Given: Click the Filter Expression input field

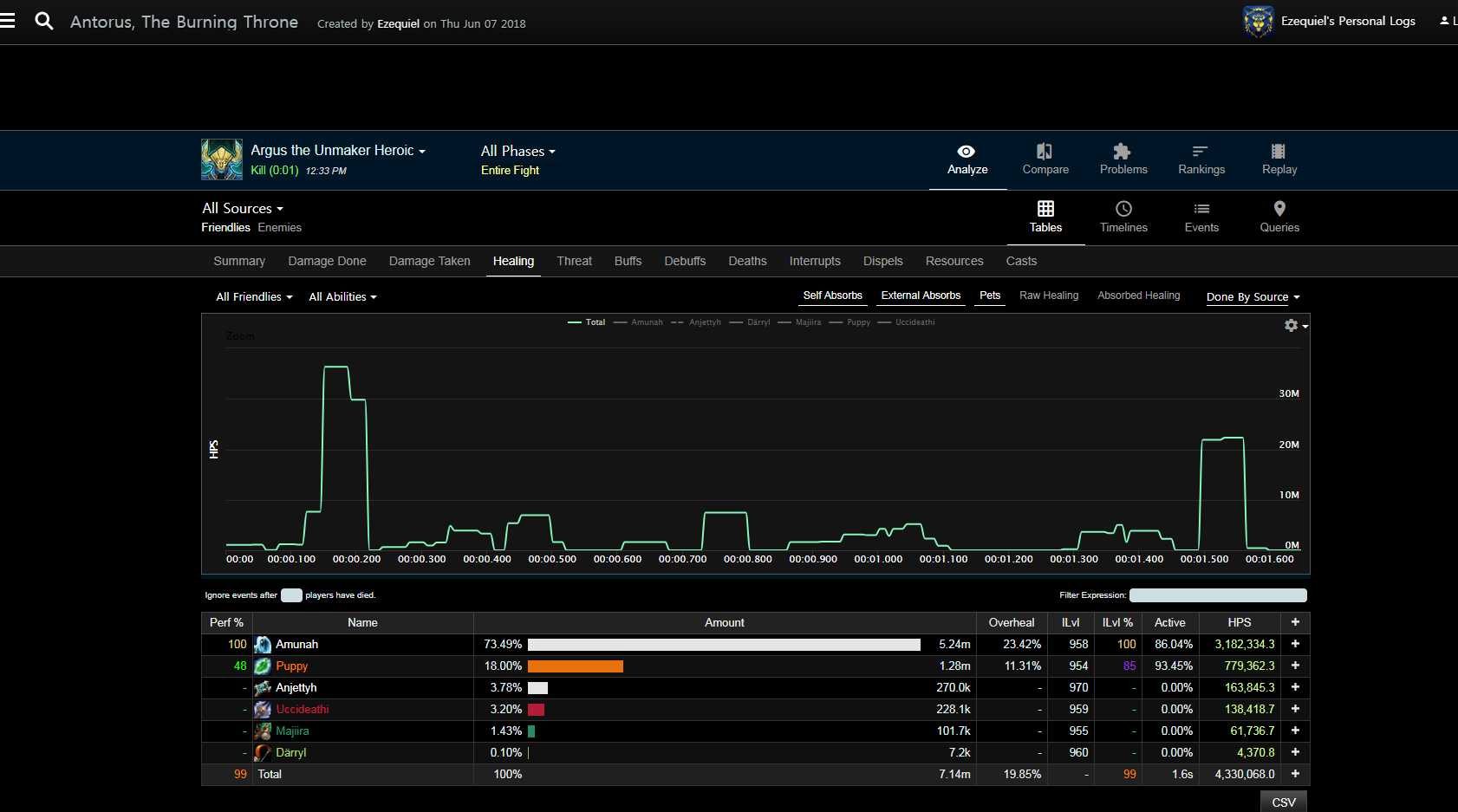Looking at the screenshot, I should 1217,595.
